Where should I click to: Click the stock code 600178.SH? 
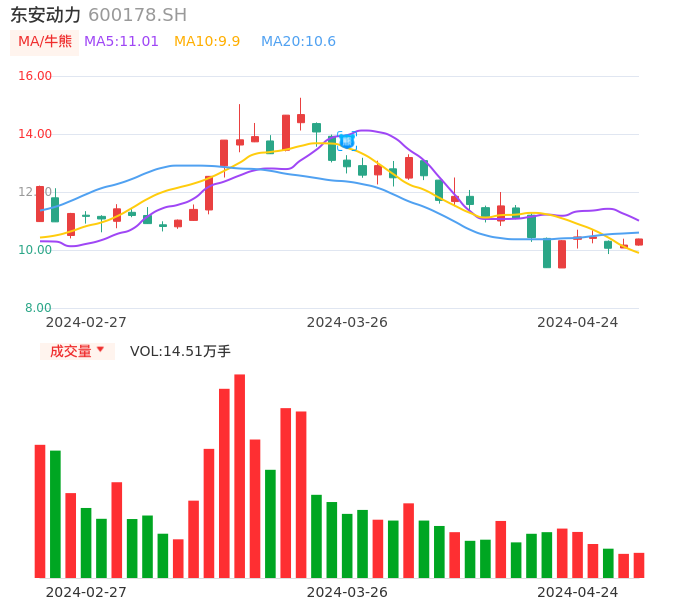pos(137,15)
